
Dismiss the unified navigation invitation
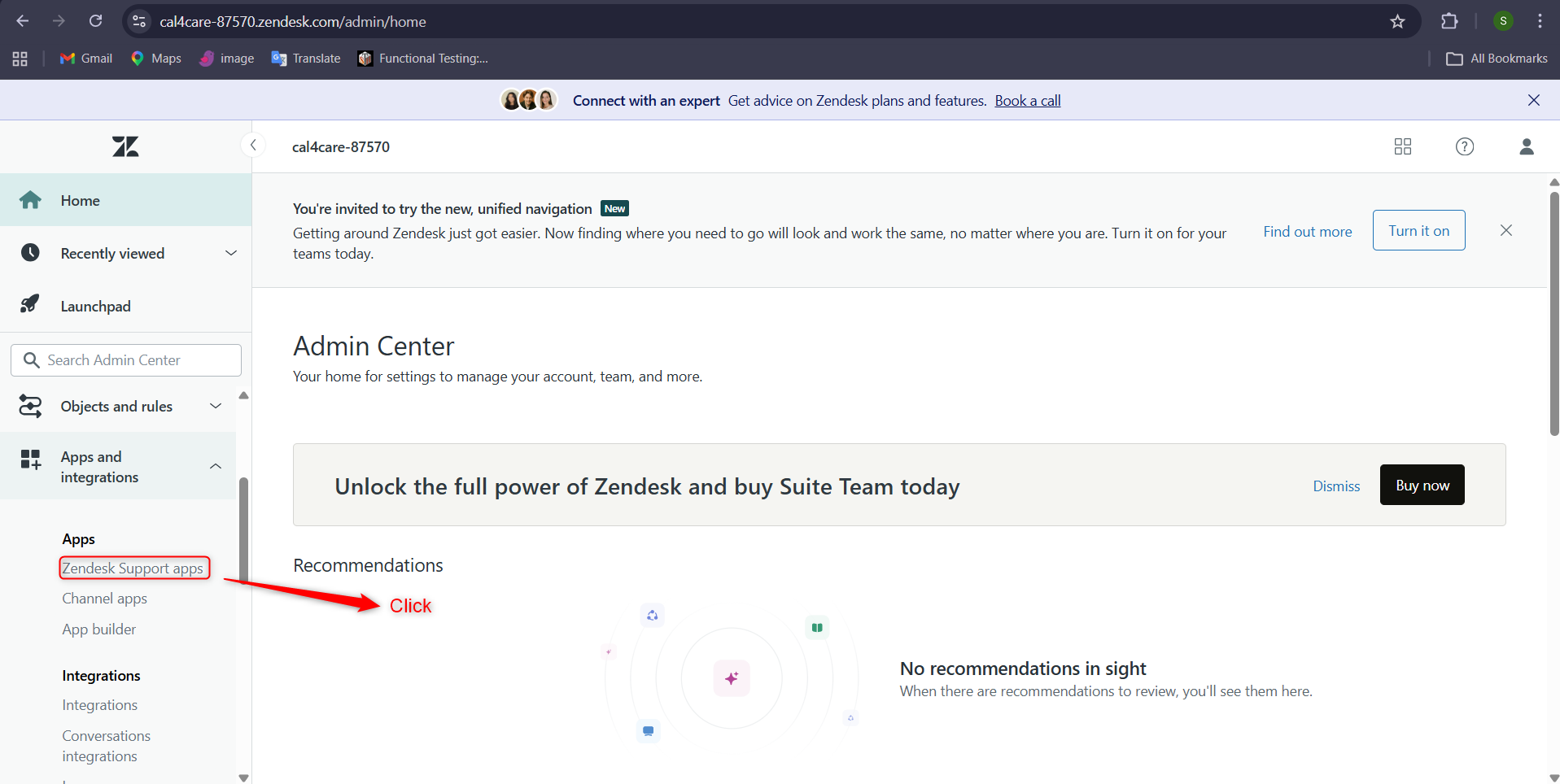click(1506, 230)
